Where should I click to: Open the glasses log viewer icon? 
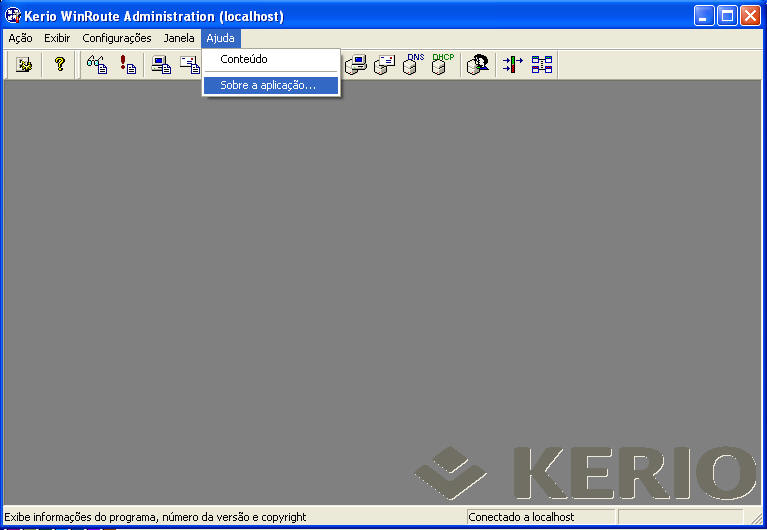(x=97, y=65)
